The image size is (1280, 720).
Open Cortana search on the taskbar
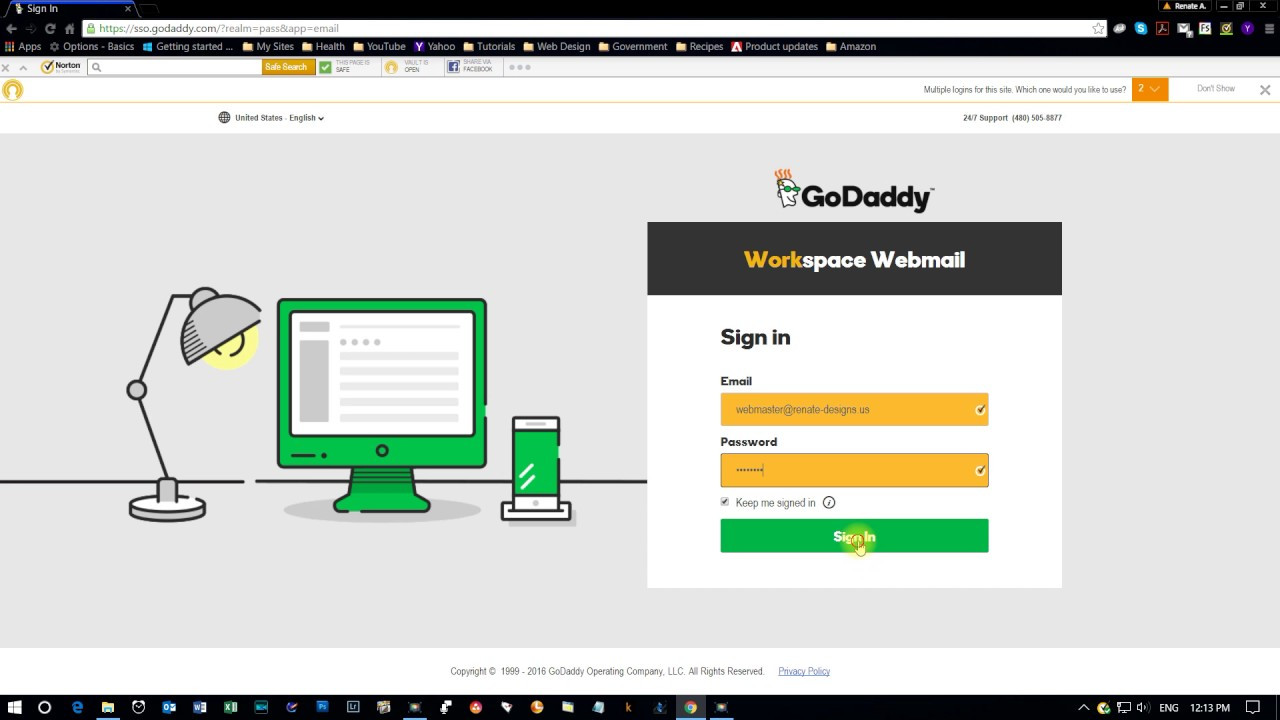[x=44, y=708]
